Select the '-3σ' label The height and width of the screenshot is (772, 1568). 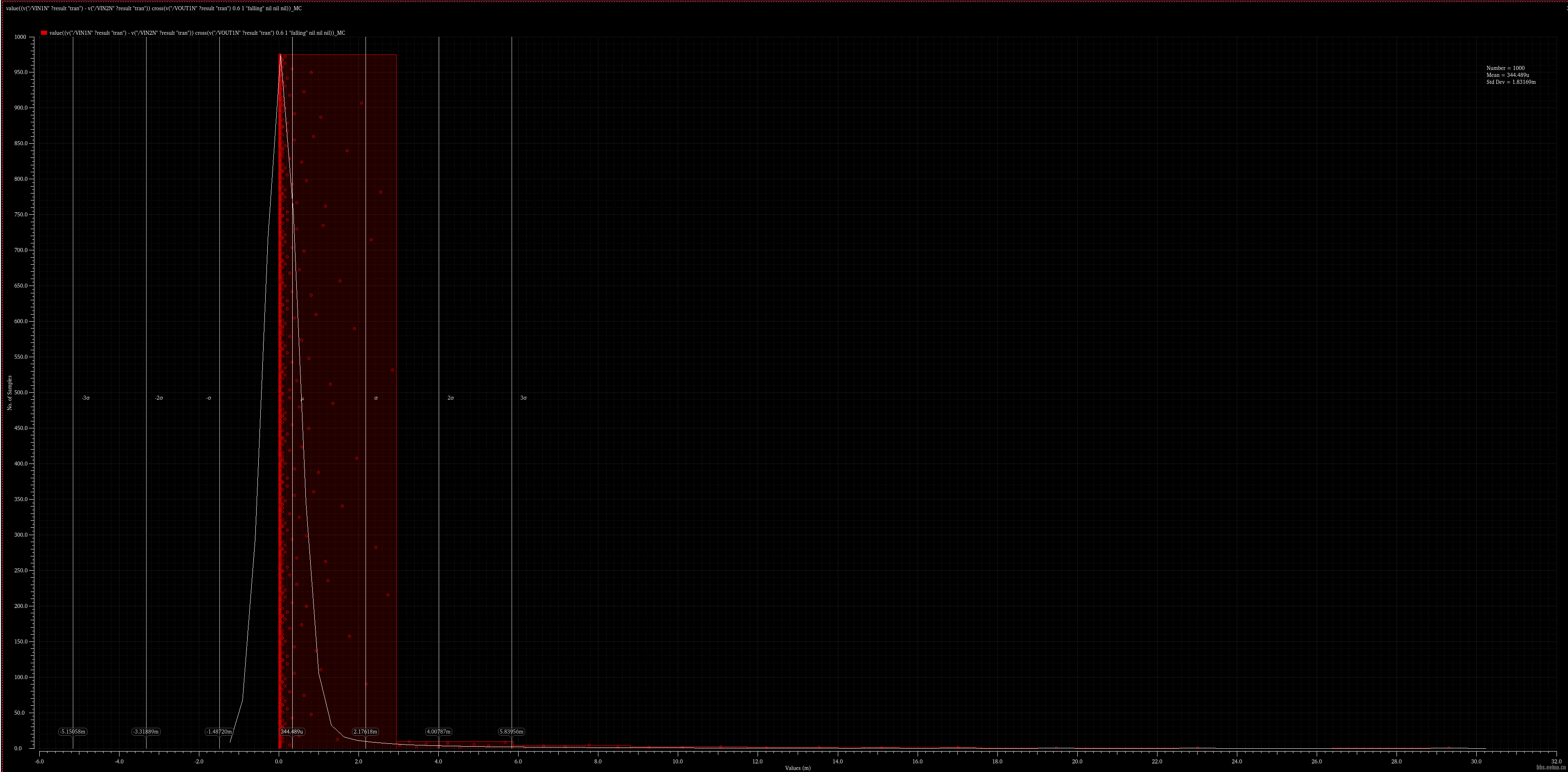click(x=86, y=398)
